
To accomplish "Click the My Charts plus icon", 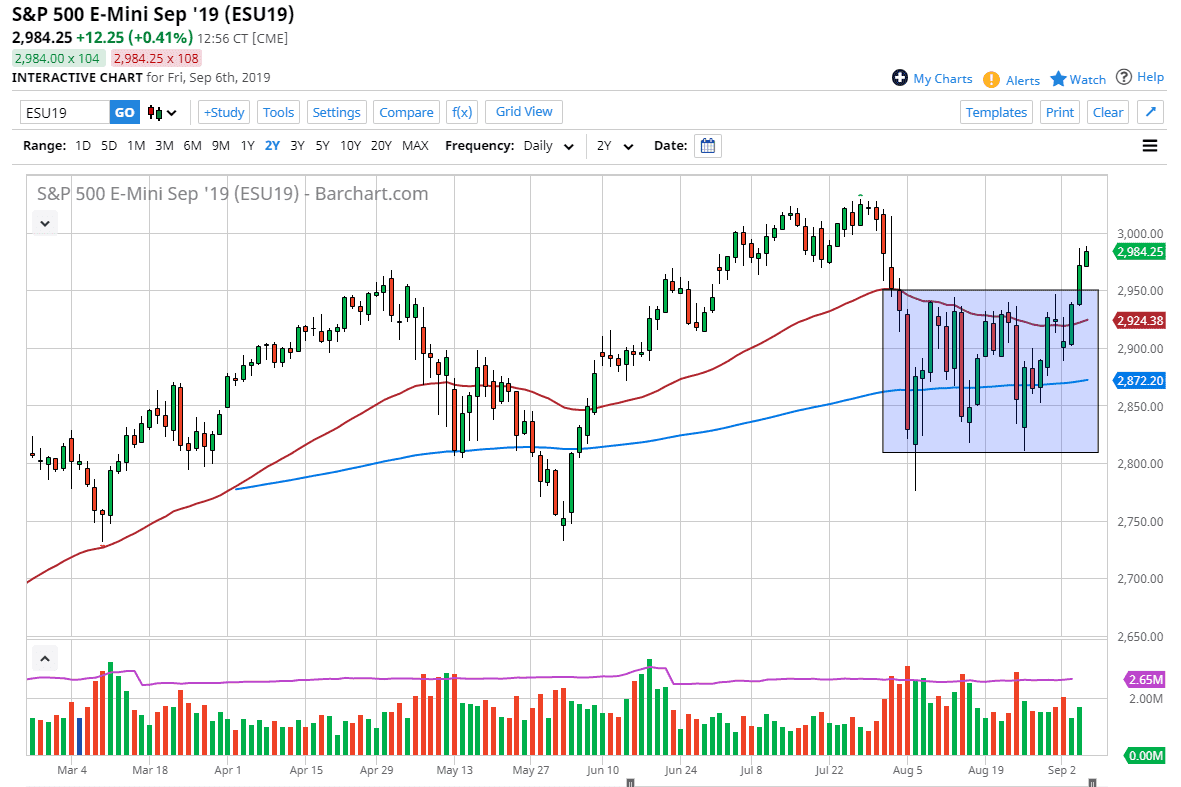I will click(900, 78).
